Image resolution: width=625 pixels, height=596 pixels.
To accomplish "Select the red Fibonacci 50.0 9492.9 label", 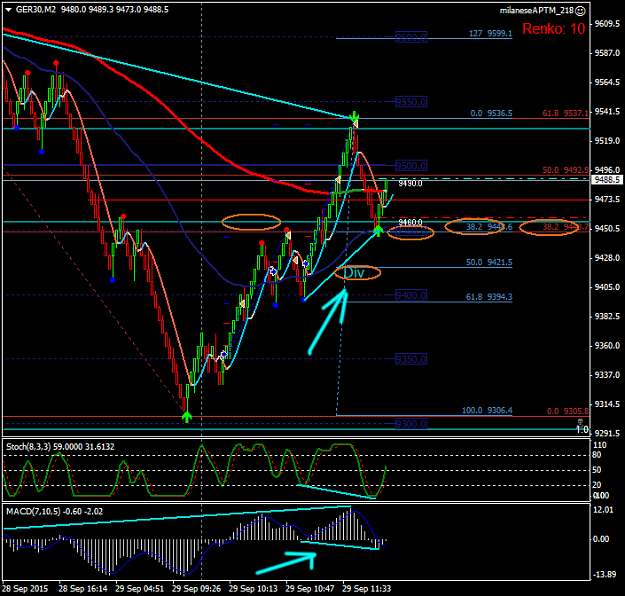I will click(566, 170).
